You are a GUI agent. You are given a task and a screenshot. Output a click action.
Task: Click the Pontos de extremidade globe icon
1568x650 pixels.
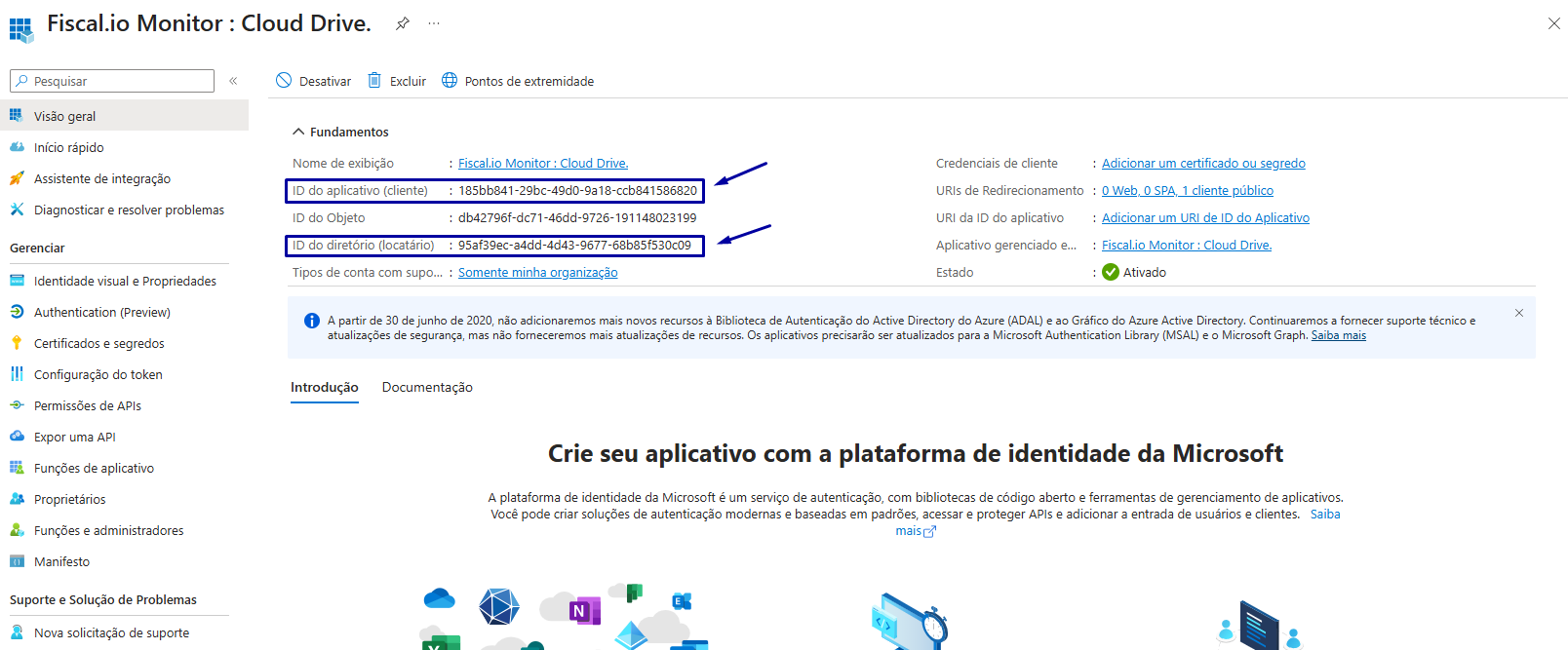(x=450, y=80)
